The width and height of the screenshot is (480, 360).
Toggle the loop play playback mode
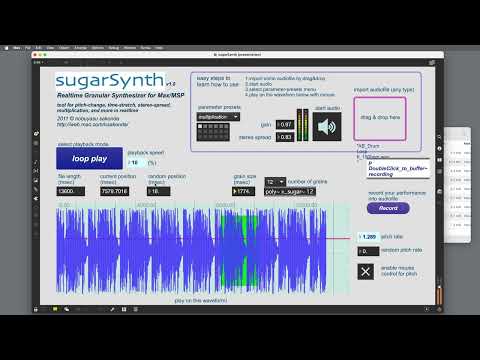pos(89,158)
